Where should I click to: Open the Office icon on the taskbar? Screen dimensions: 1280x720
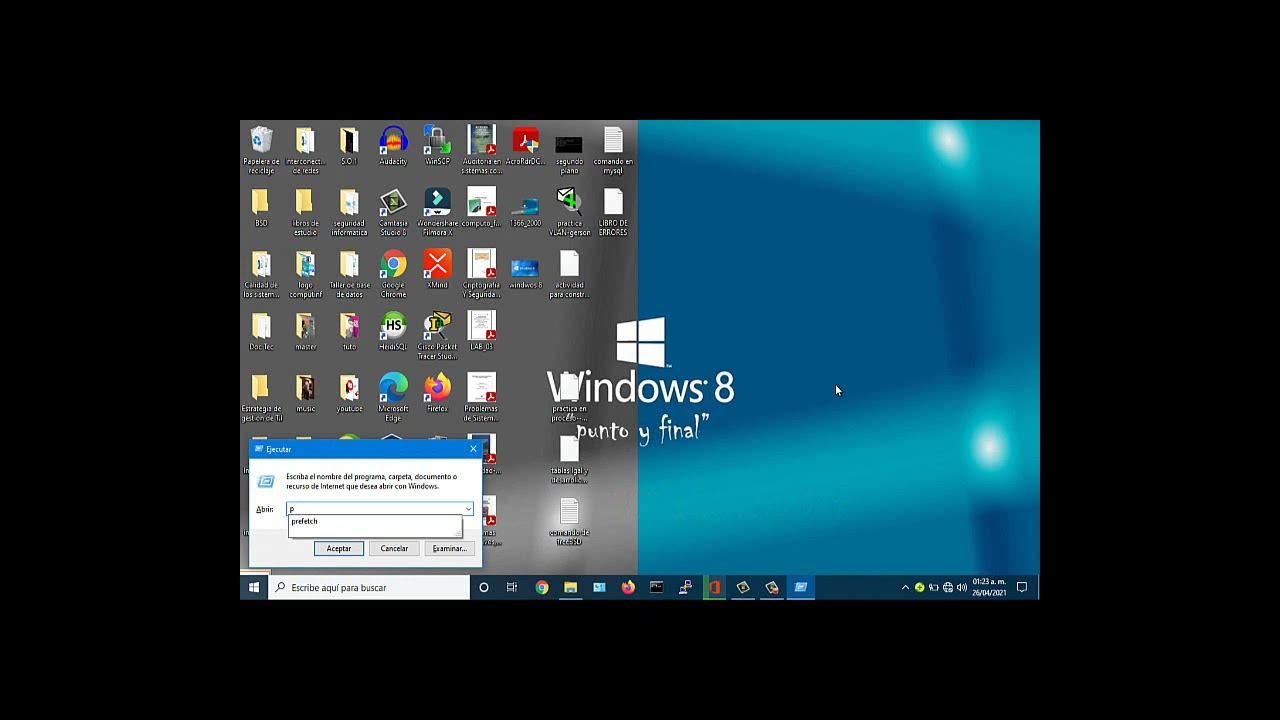click(x=714, y=588)
